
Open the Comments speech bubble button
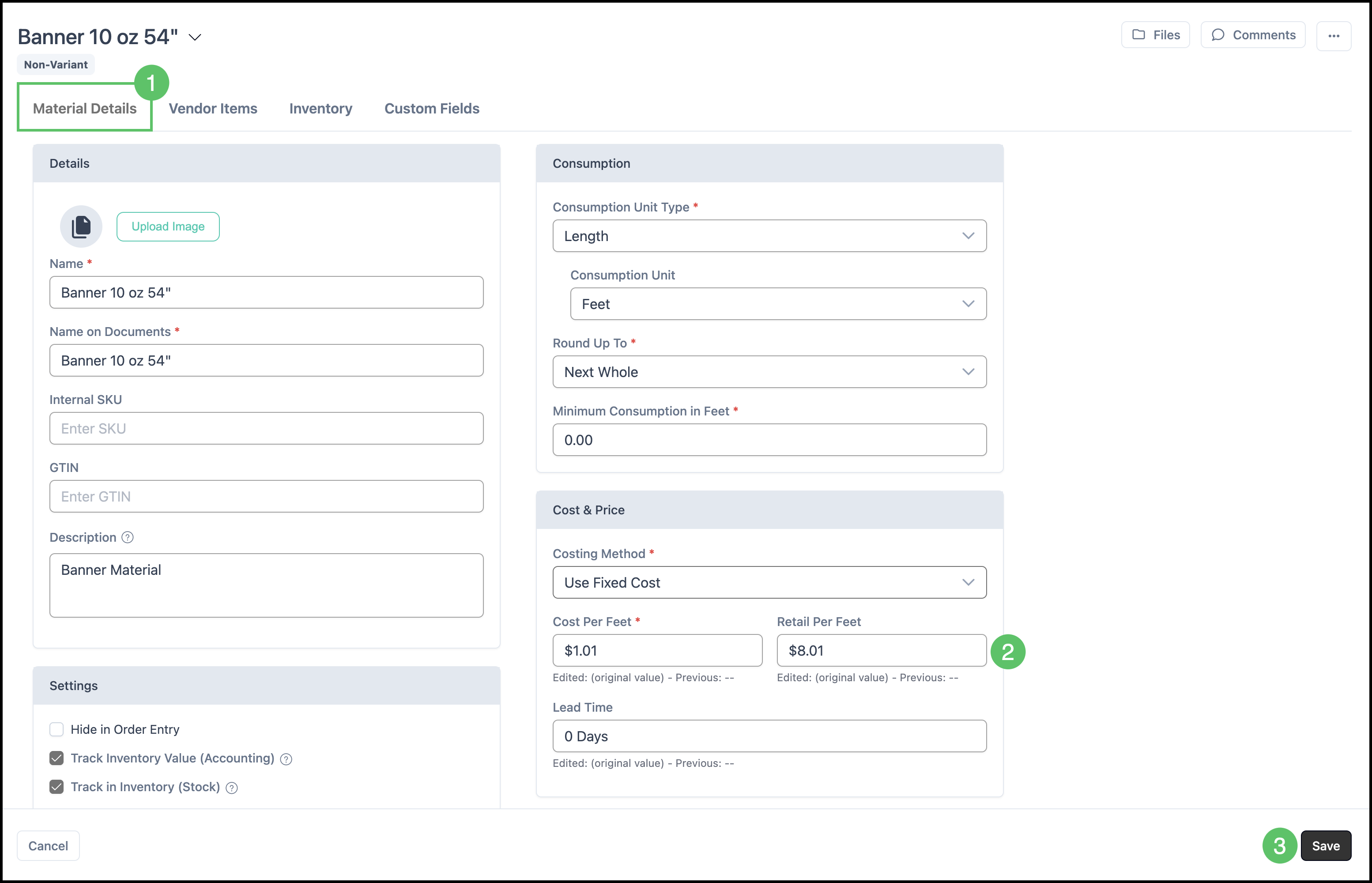1253,35
